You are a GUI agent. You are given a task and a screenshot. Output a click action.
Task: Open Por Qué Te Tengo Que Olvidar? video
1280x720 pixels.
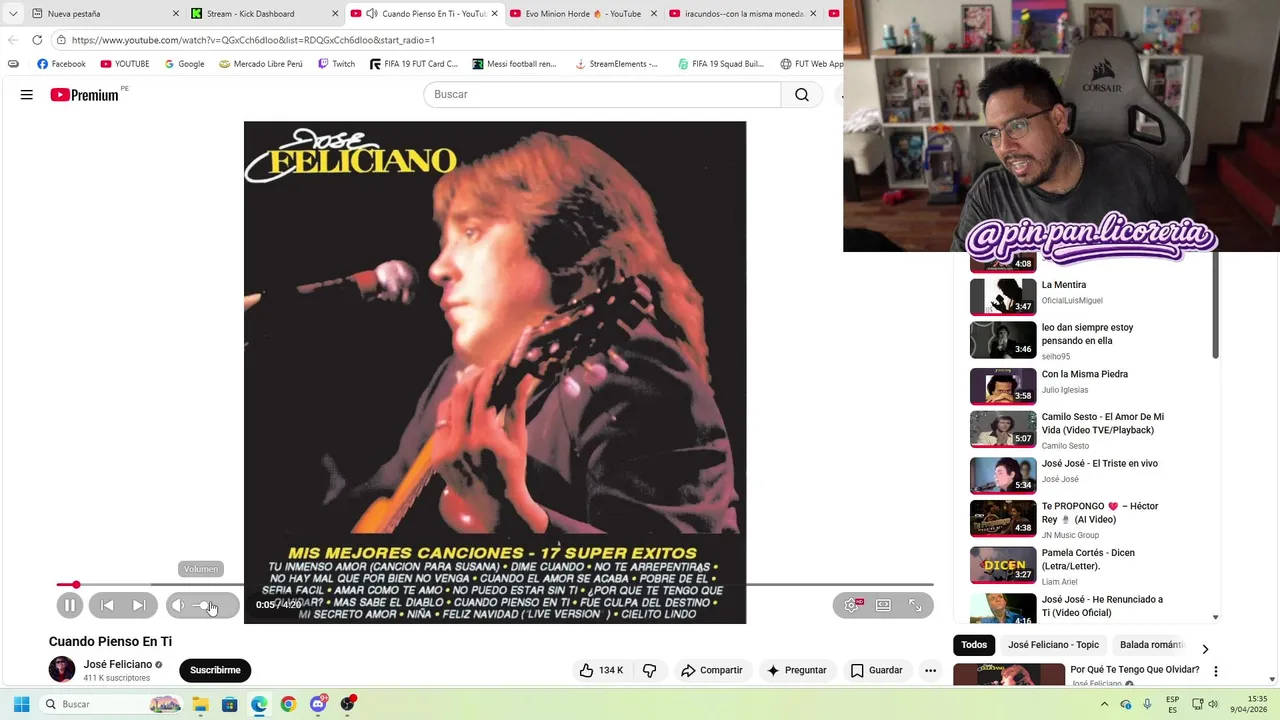click(x=1135, y=670)
